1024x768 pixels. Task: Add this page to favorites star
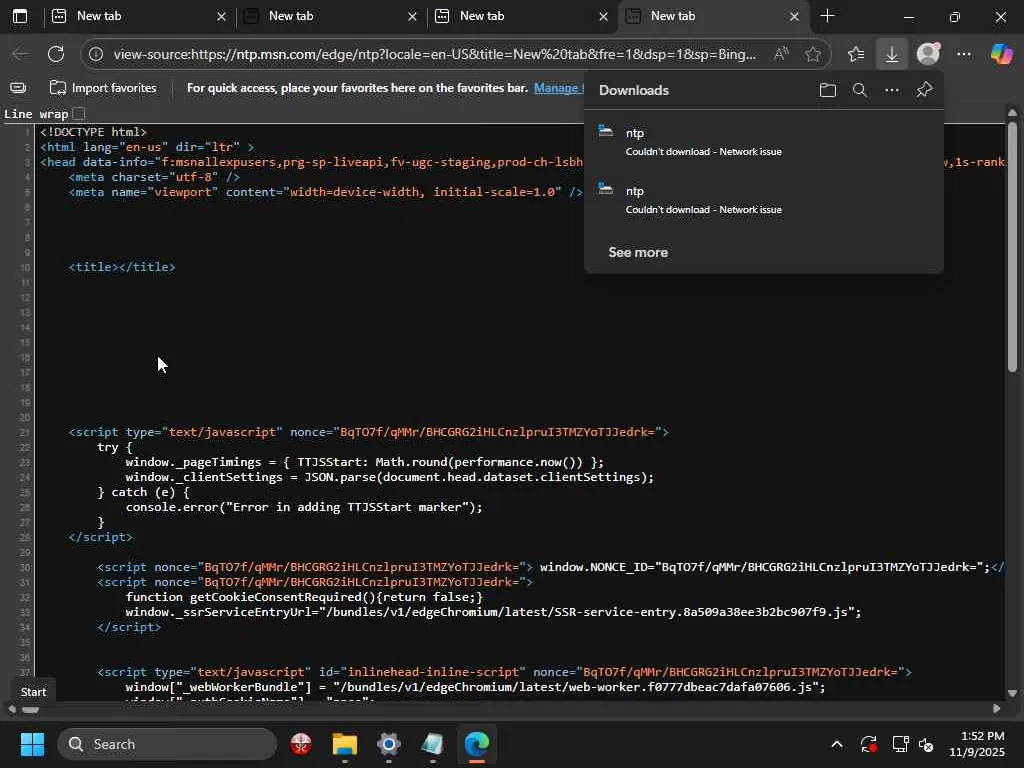click(812, 54)
